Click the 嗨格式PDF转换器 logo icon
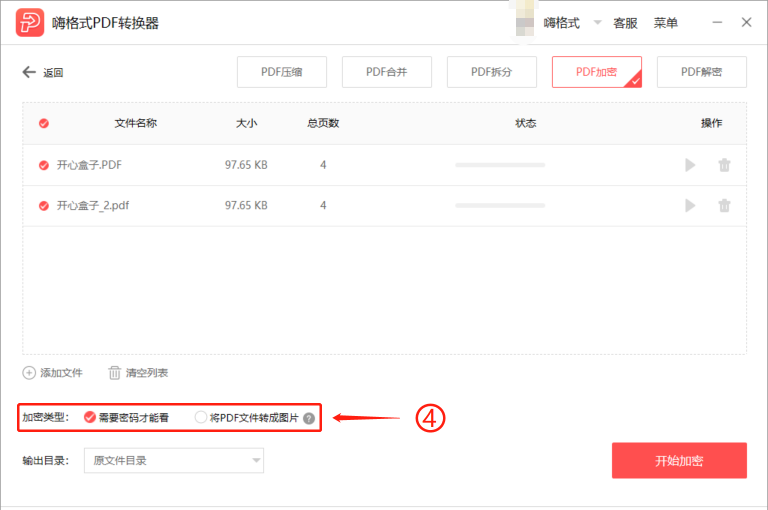Image resolution: width=768 pixels, height=510 pixels. point(30,23)
